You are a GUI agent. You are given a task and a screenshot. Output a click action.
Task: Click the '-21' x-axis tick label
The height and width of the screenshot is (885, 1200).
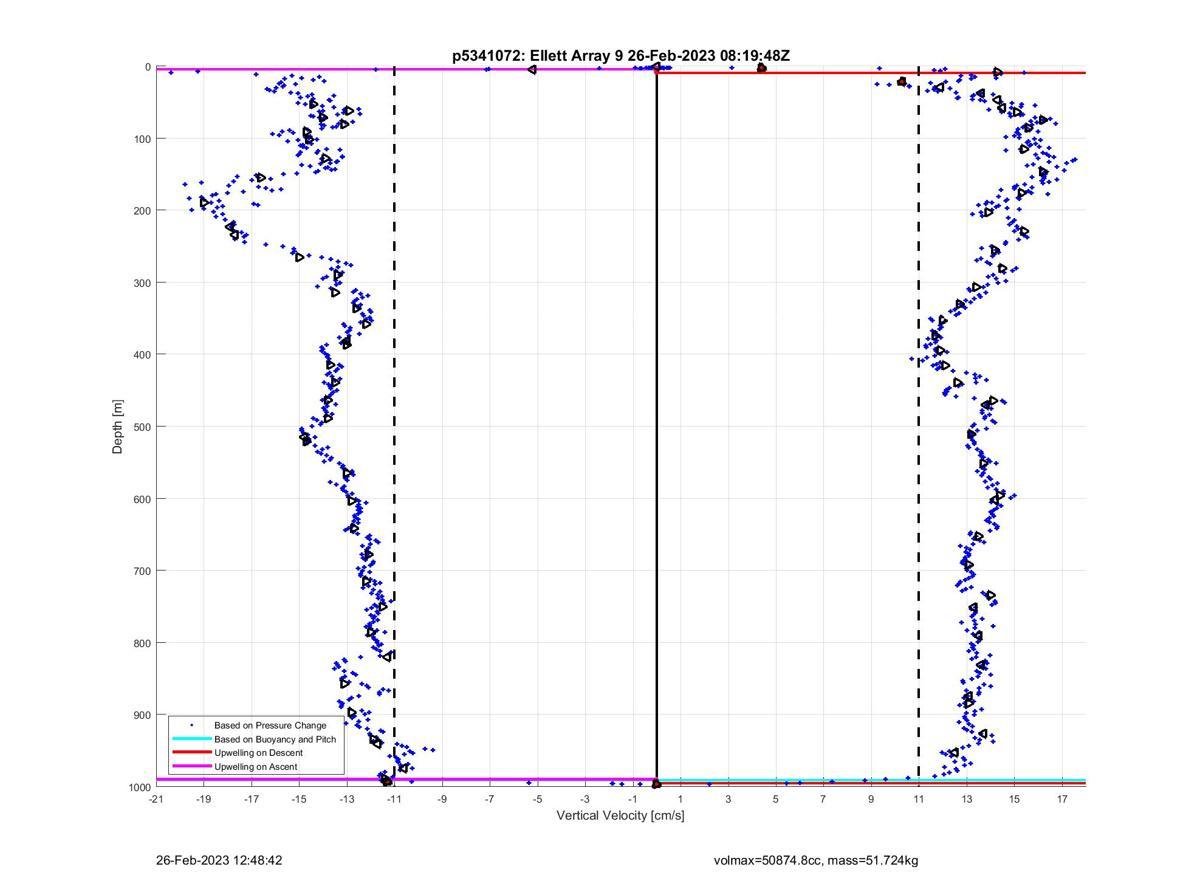pos(155,799)
